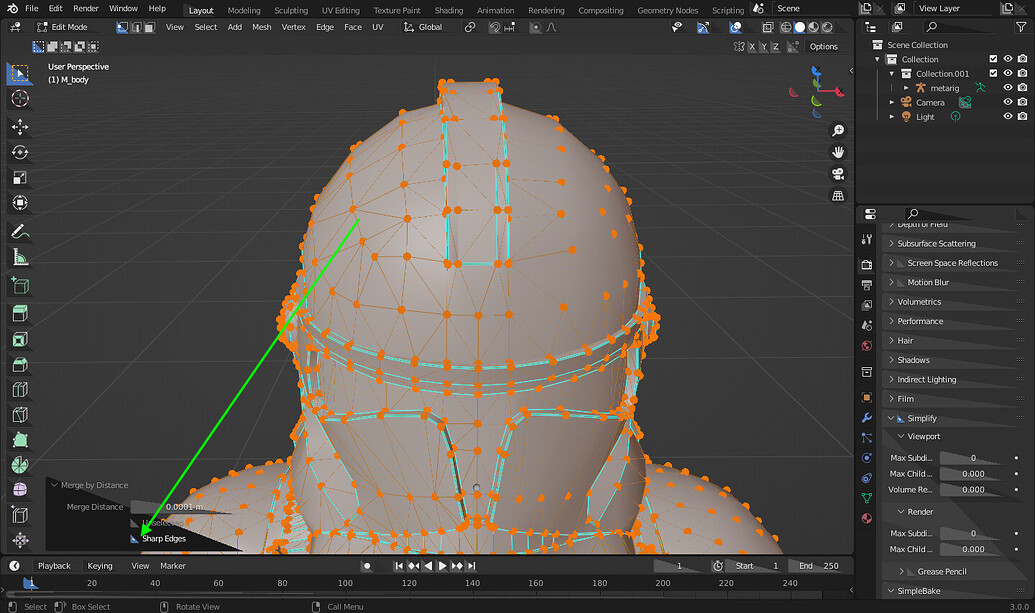Image resolution: width=1035 pixels, height=613 pixels.
Task: Select the Spin tool
Action: (x=20, y=465)
